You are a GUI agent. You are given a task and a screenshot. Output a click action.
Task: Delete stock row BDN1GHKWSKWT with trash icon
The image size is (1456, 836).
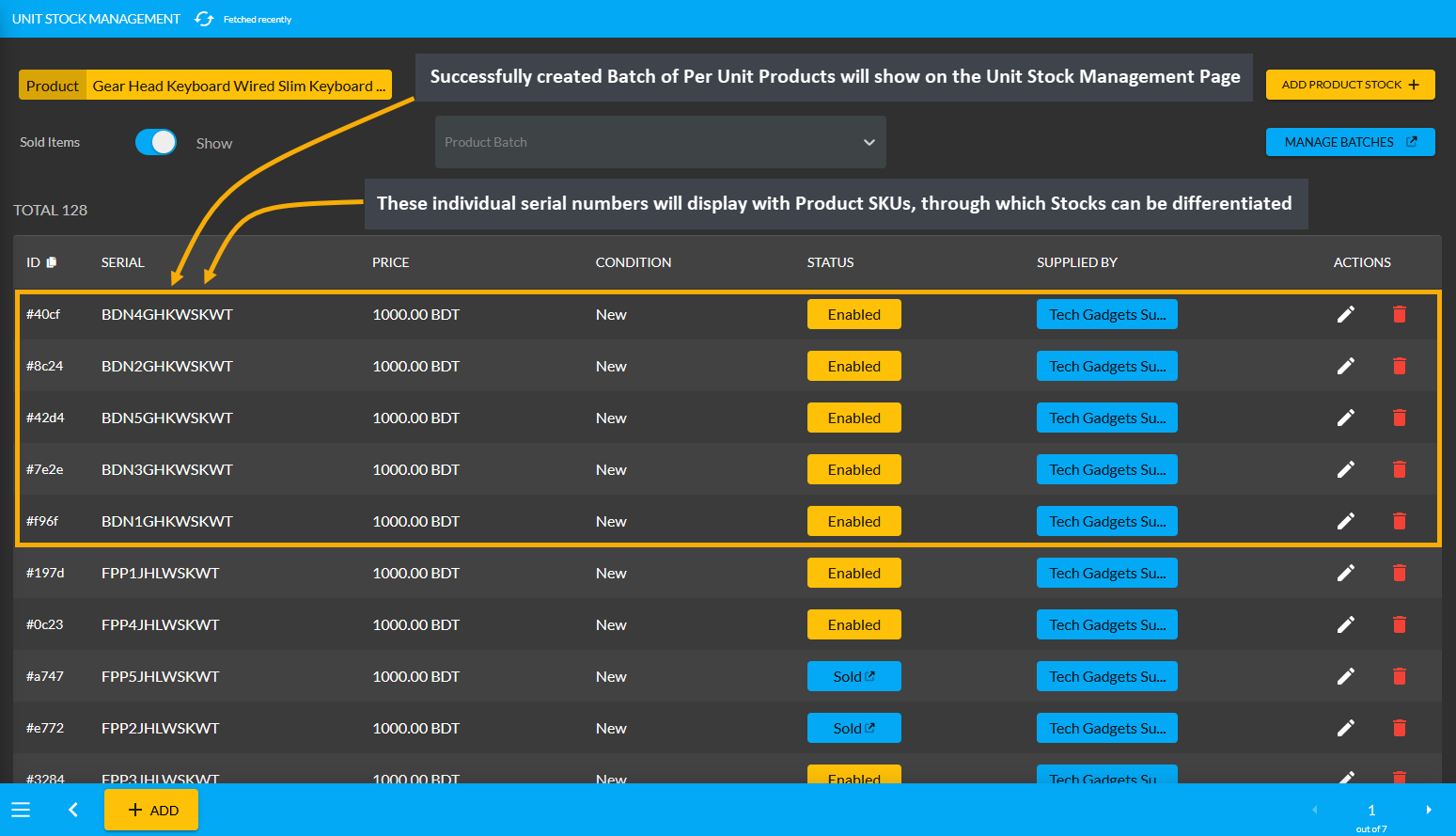(x=1400, y=521)
